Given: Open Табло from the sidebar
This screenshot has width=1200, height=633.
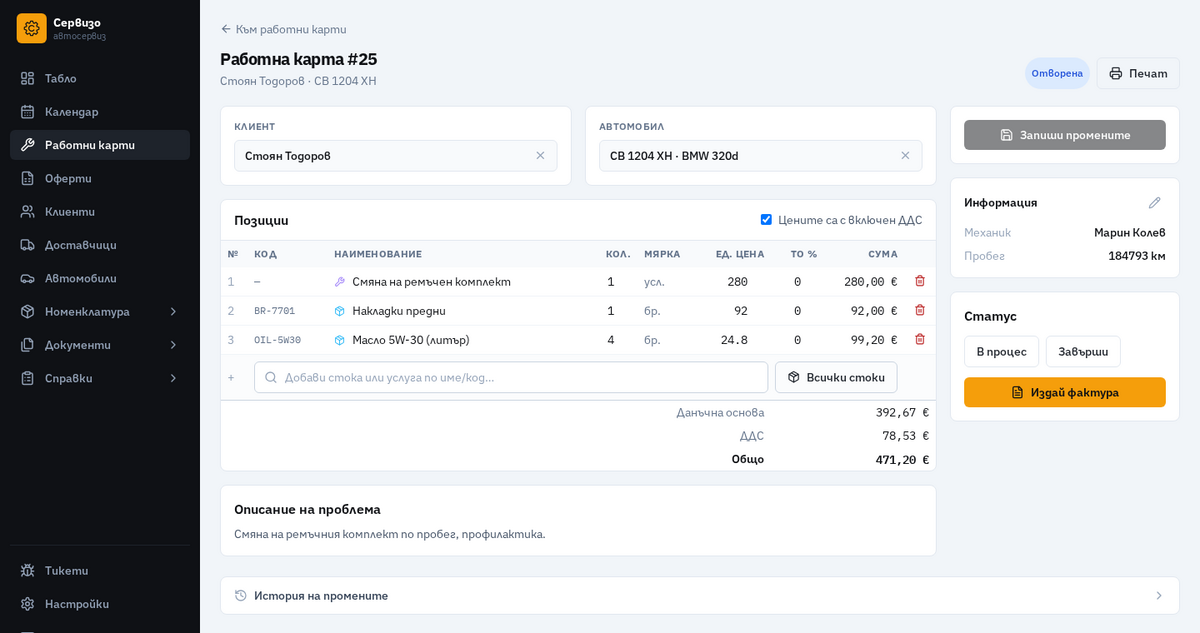Looking at the screenshot, I should pos(100,78).
